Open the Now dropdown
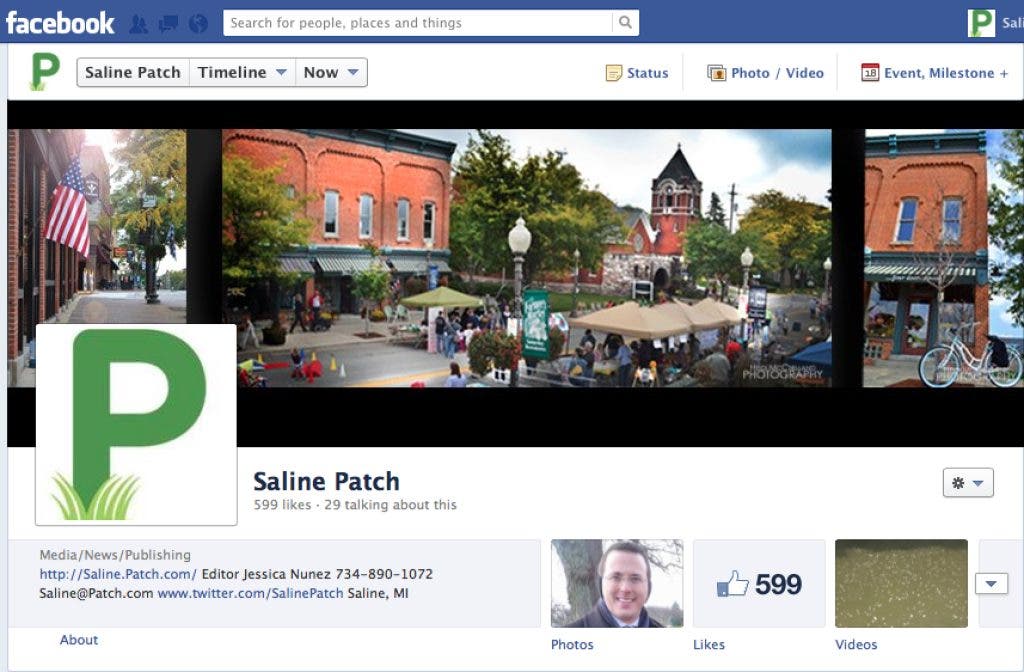Screen dimensions: 1024x672 tap(331, 72)
